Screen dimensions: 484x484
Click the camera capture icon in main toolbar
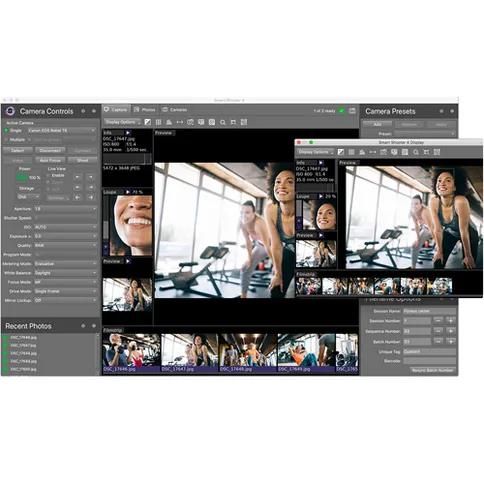(x=190, y=122)
